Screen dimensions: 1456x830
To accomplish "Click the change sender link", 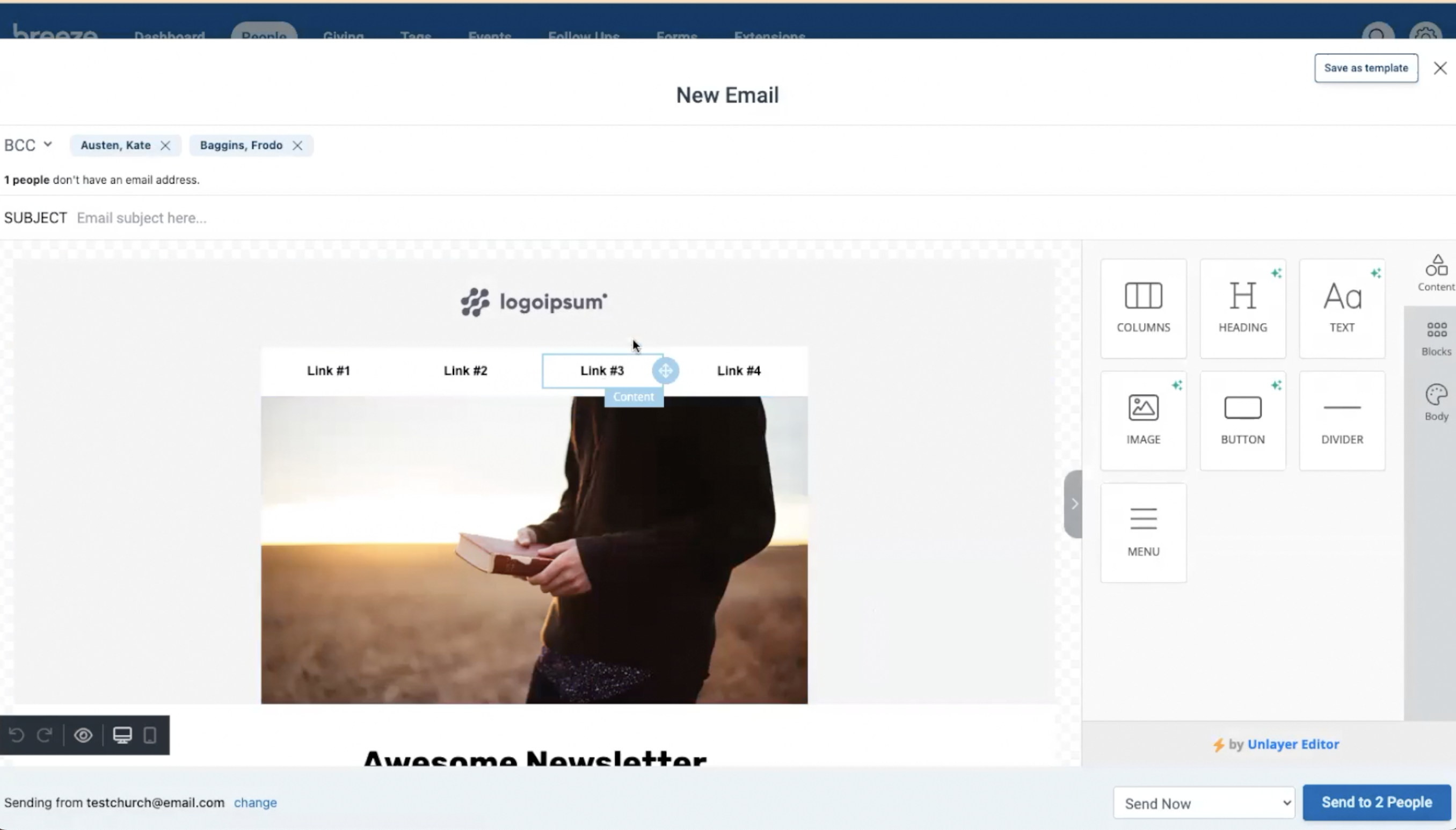I will click(x=255, y=802).
